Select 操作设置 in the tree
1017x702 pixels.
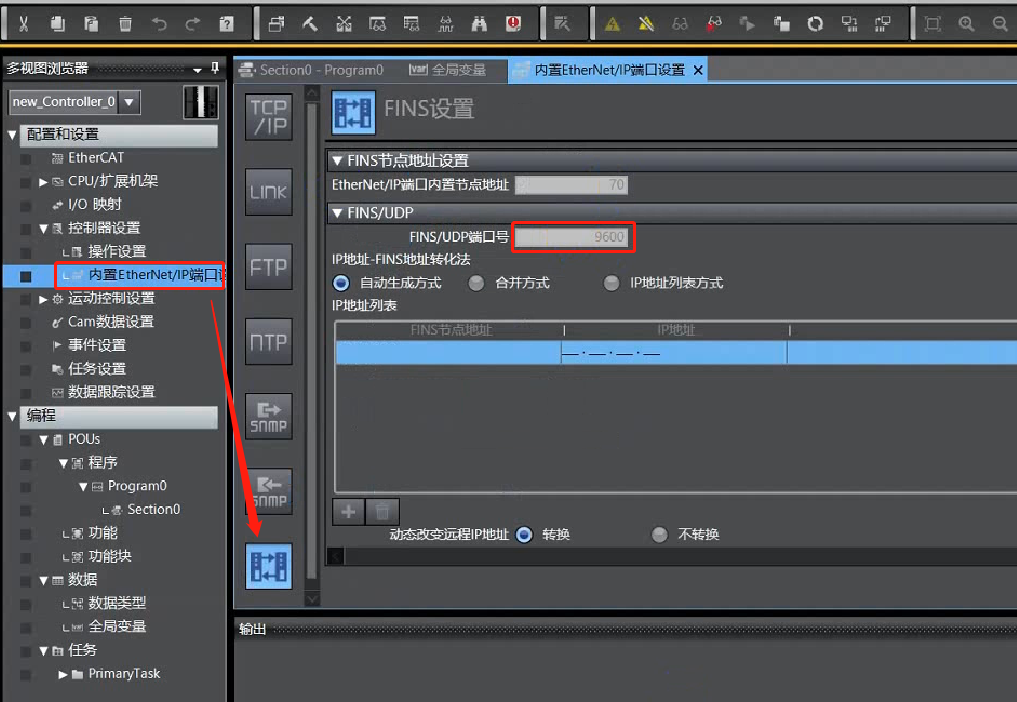[x=117, y=252]
